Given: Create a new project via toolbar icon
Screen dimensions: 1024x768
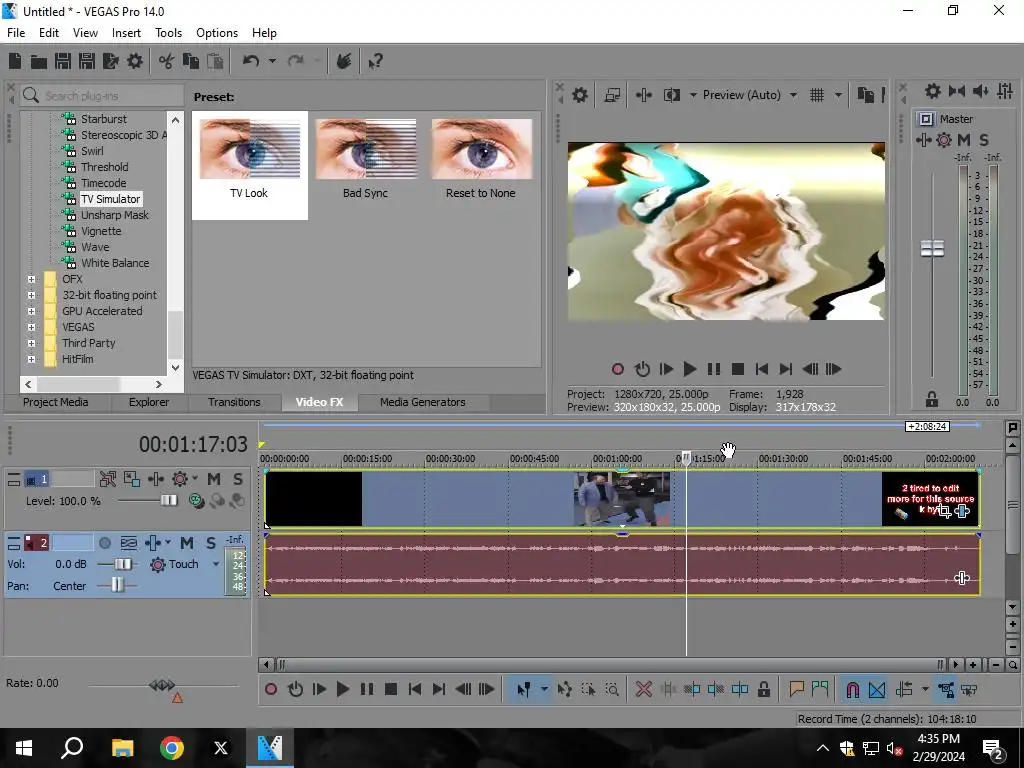Looking at the screenshot, I should click(15, 61).
